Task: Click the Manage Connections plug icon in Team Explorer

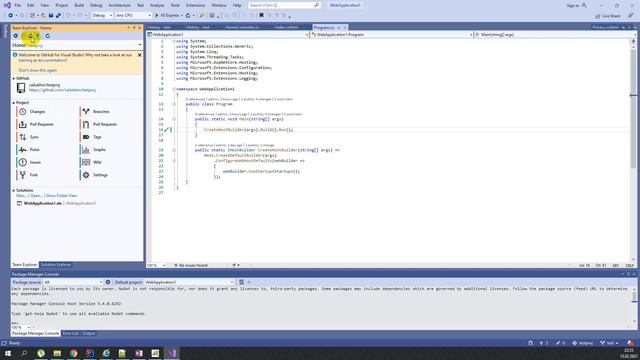Action: (38, 36)
